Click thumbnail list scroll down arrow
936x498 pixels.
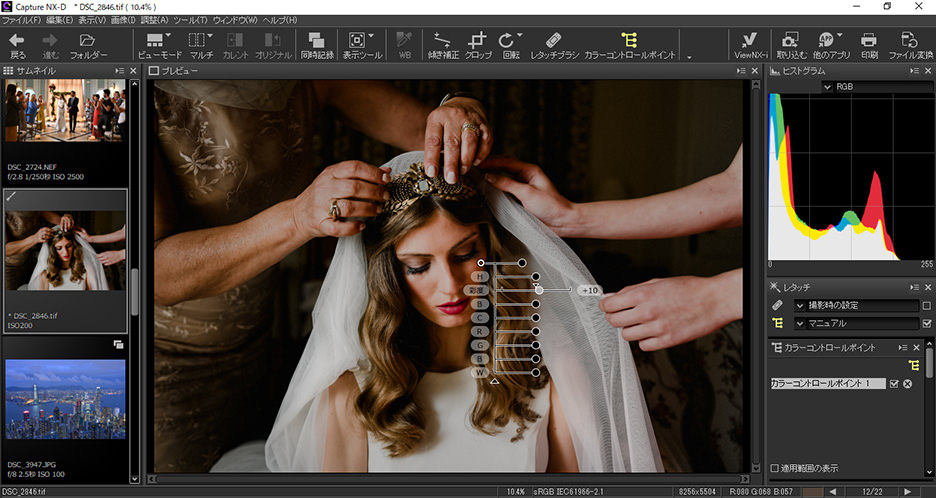(134, 479)
